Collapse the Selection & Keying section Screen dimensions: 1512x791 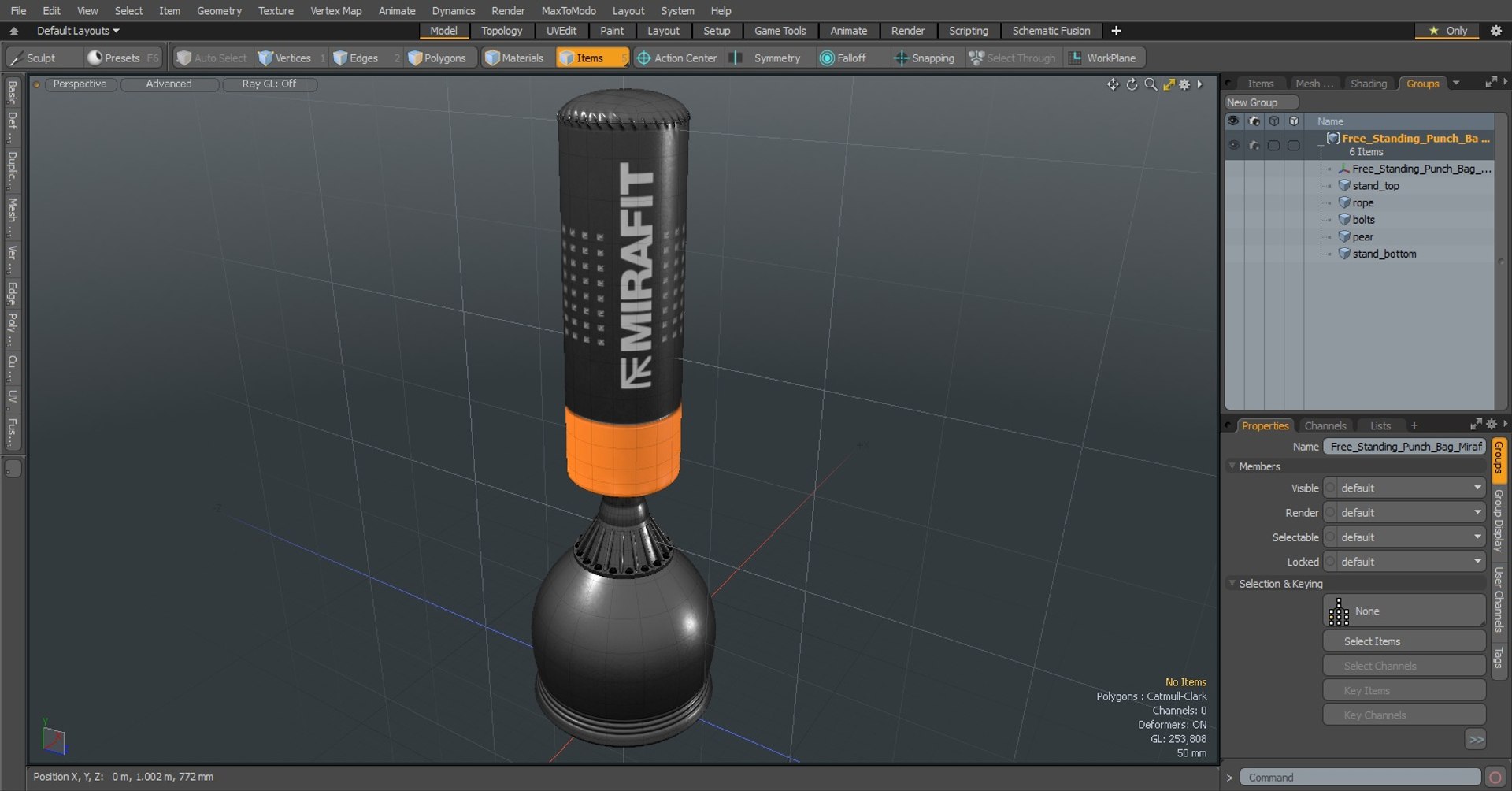tap(1232, 584)
